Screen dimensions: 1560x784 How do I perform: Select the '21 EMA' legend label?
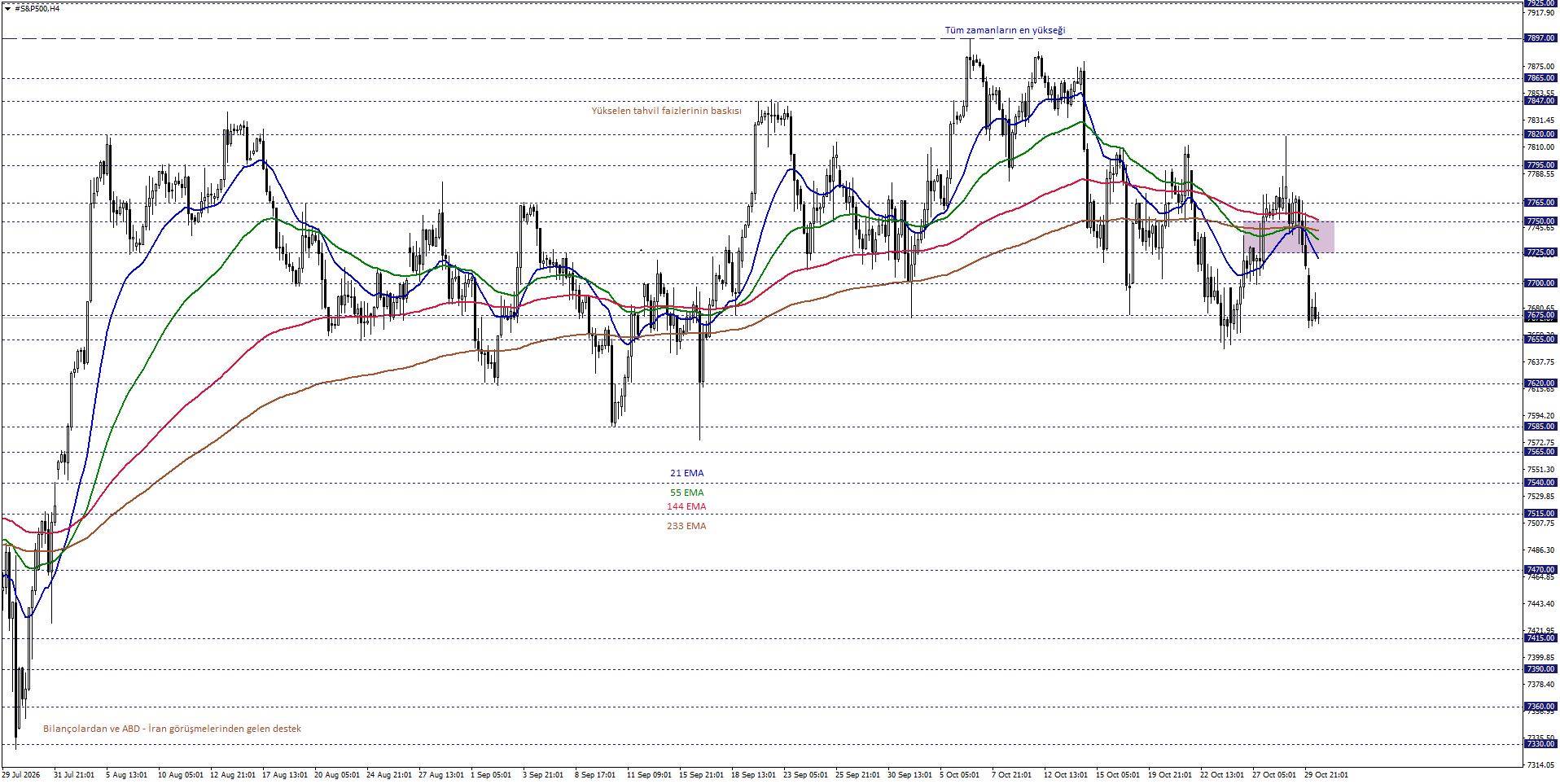[x=686, y=473]
